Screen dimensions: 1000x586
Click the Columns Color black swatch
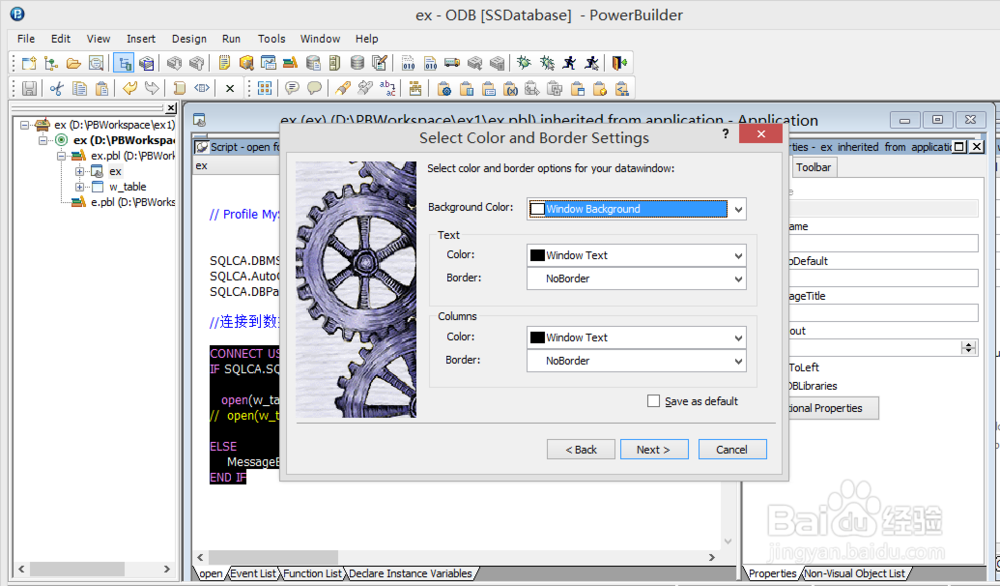[x=538, y=338]
